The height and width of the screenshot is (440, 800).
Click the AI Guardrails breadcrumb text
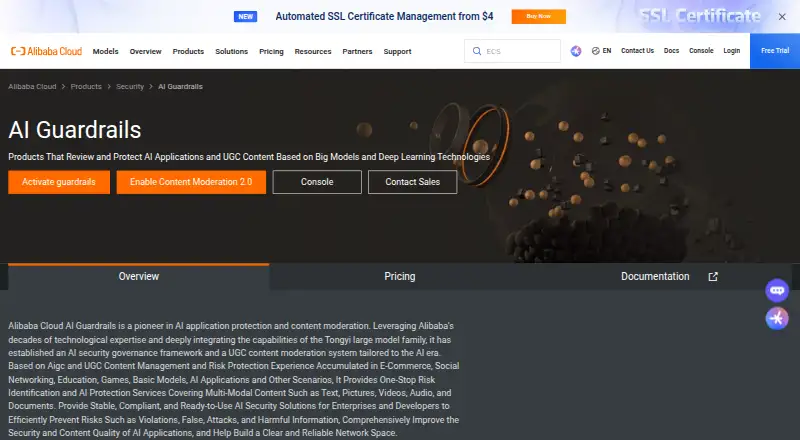tap(180, 87)
